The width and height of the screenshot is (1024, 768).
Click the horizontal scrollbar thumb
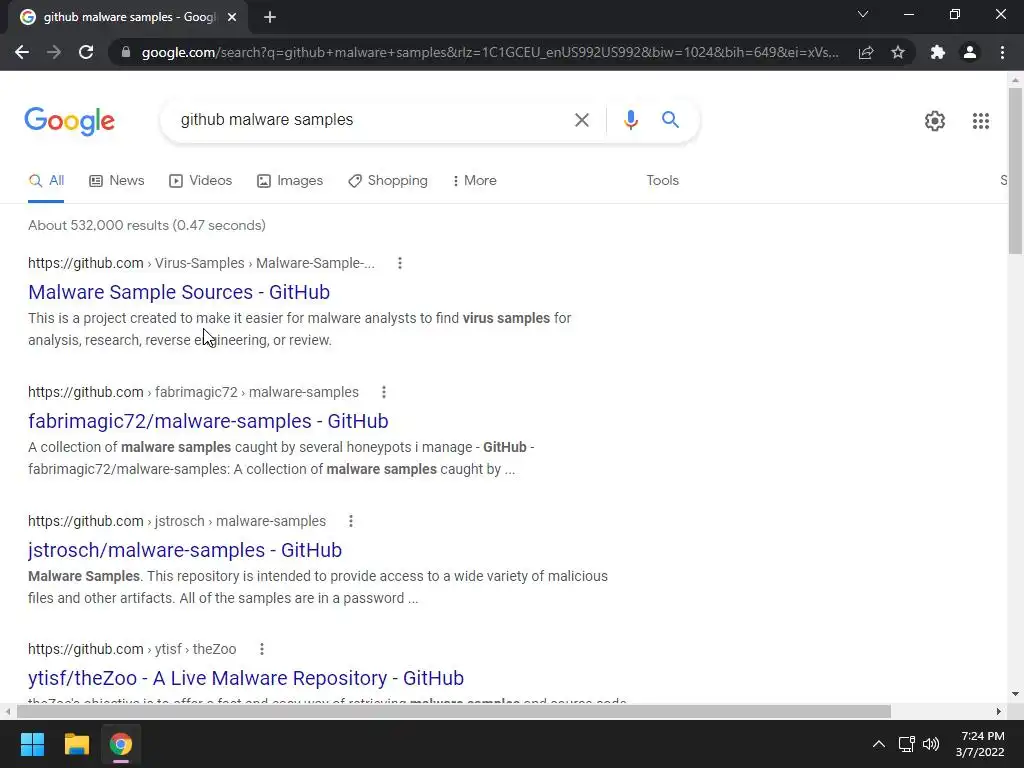[454, 711]
